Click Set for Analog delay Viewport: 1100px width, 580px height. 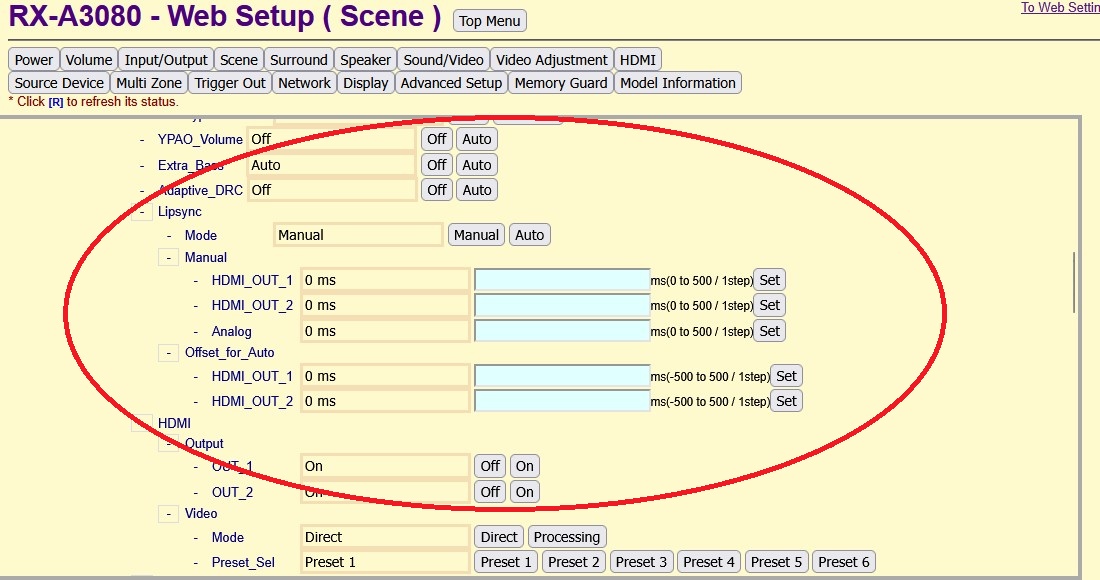(770, 331)
